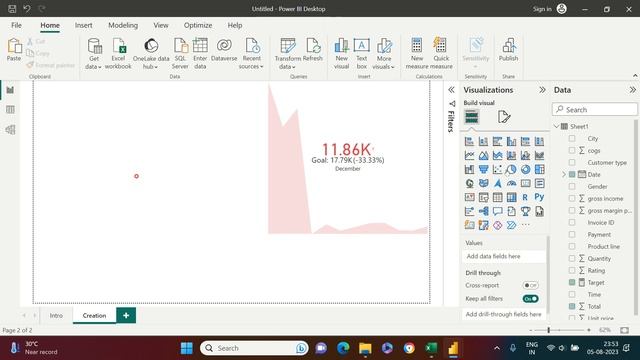Collapse the Visualizations pane
640x360 pixels.
pos(542,90)
